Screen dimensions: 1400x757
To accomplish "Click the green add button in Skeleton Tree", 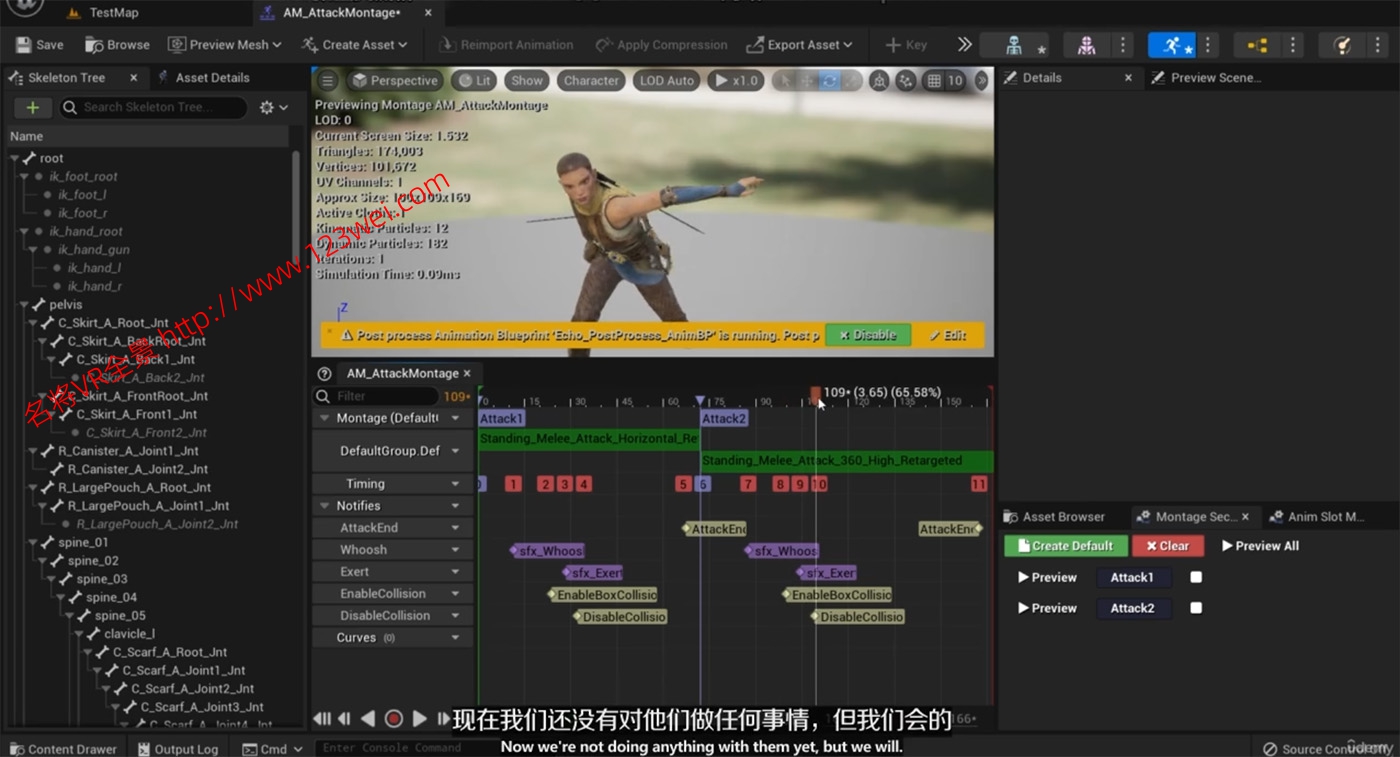I will coord(32,107).
